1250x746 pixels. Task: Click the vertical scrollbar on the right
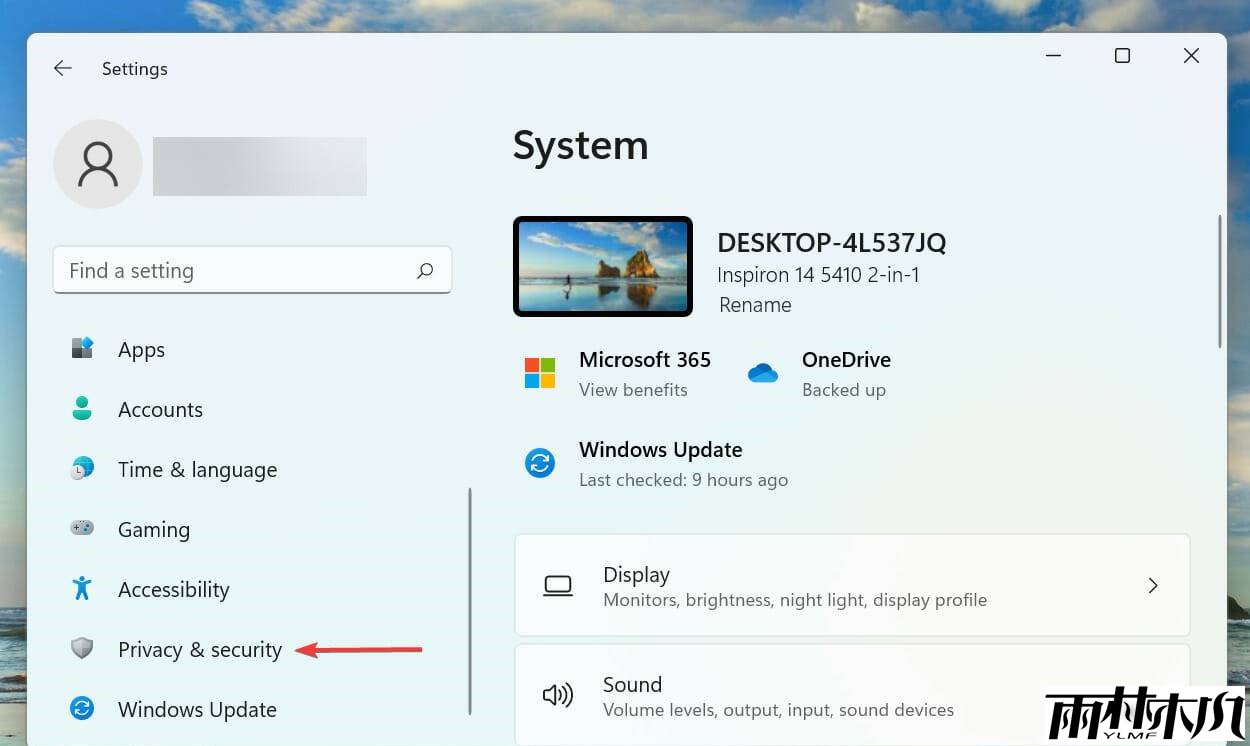click(1221, 280)
